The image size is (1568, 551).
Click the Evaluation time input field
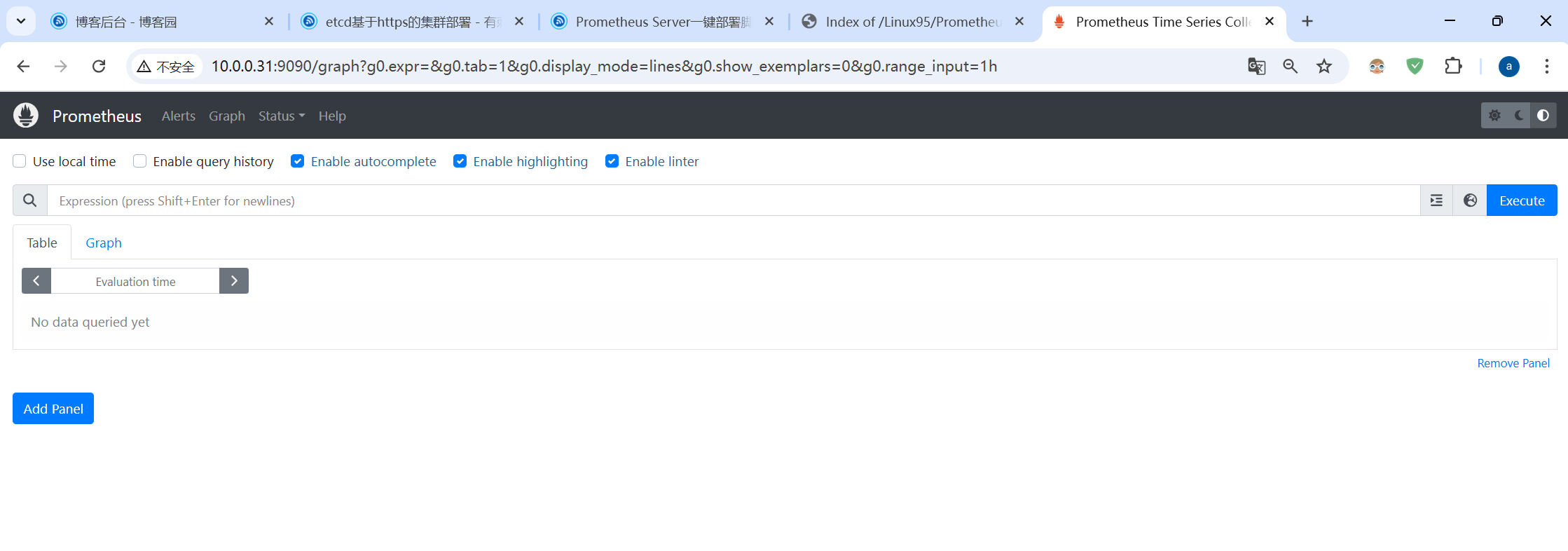(x=135, y=281)
